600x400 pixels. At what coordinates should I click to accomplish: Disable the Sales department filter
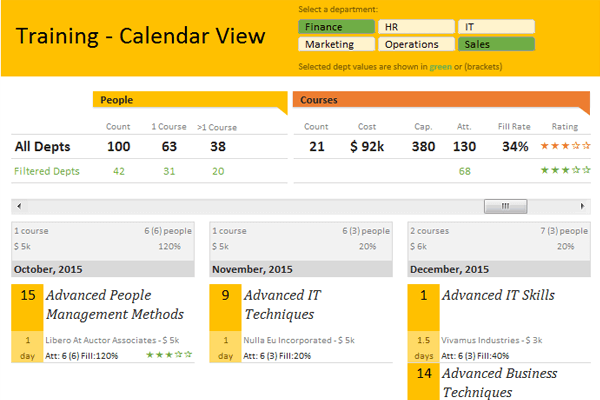[495, 44]
